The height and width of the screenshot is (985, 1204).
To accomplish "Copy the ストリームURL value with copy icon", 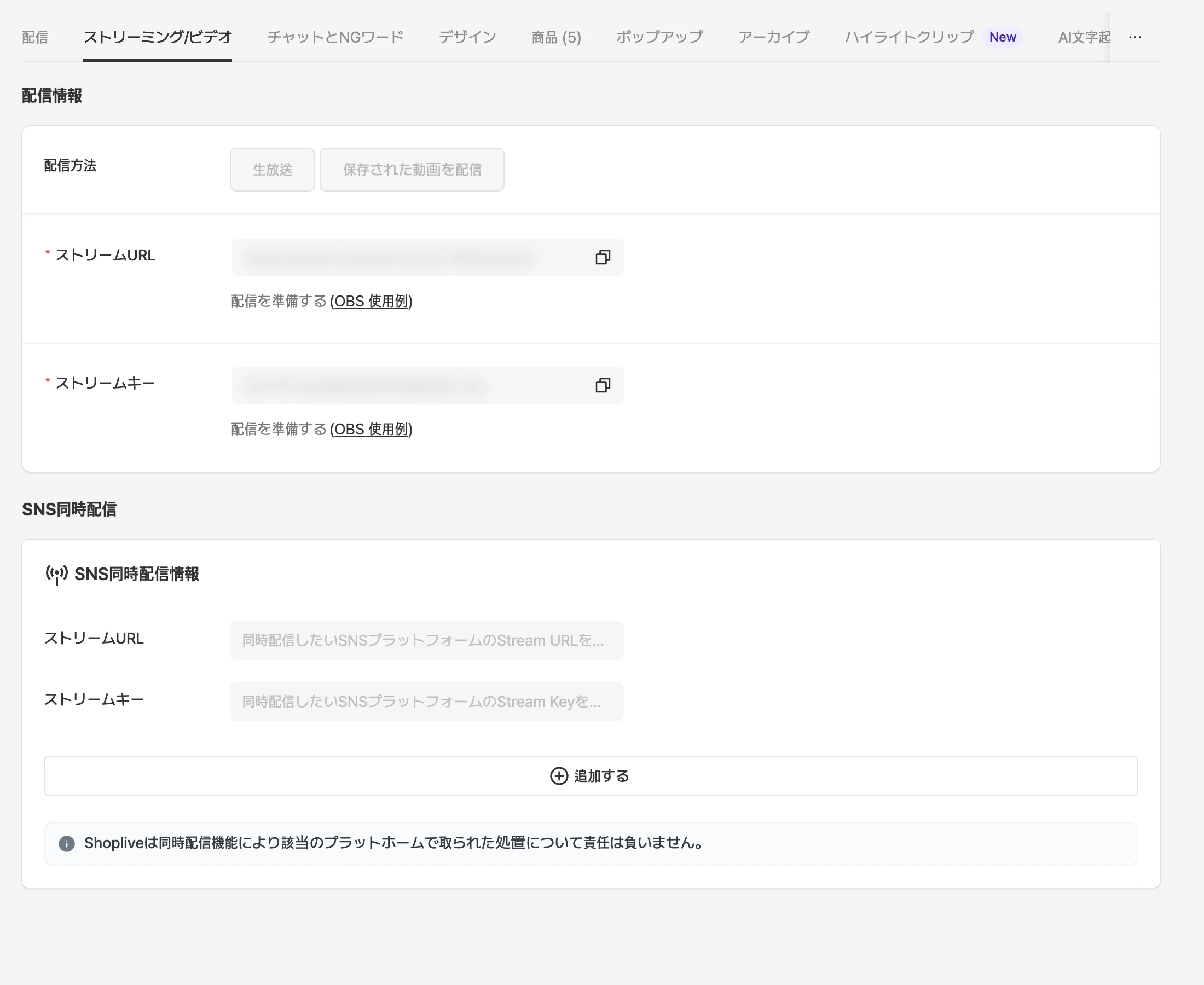I will [603, 257].
